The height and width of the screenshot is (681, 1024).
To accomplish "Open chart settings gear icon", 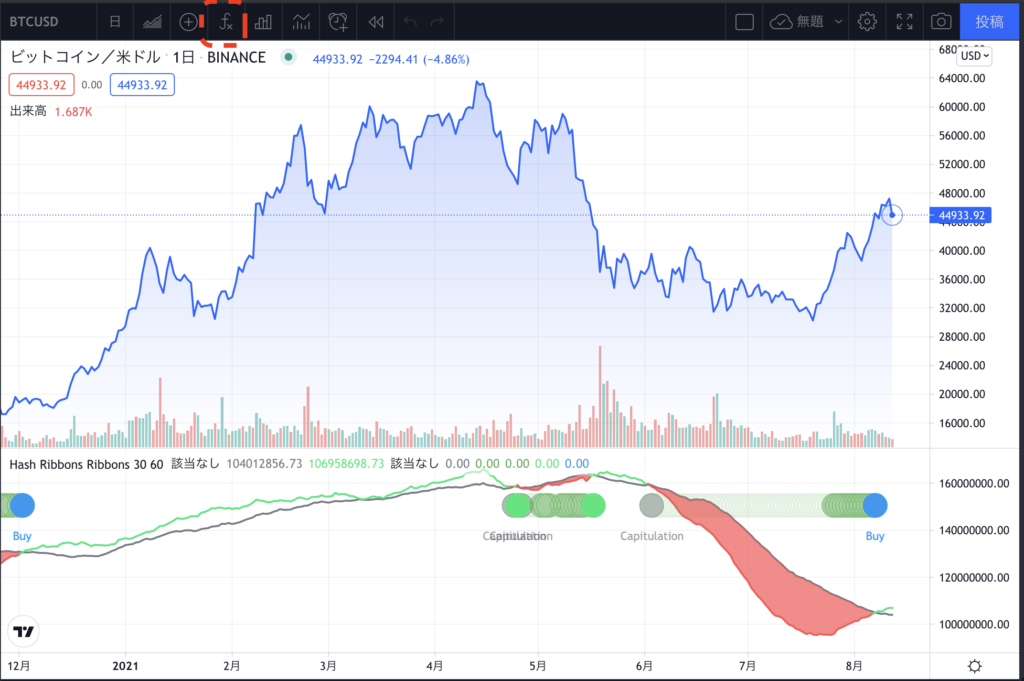I will 867,22.
